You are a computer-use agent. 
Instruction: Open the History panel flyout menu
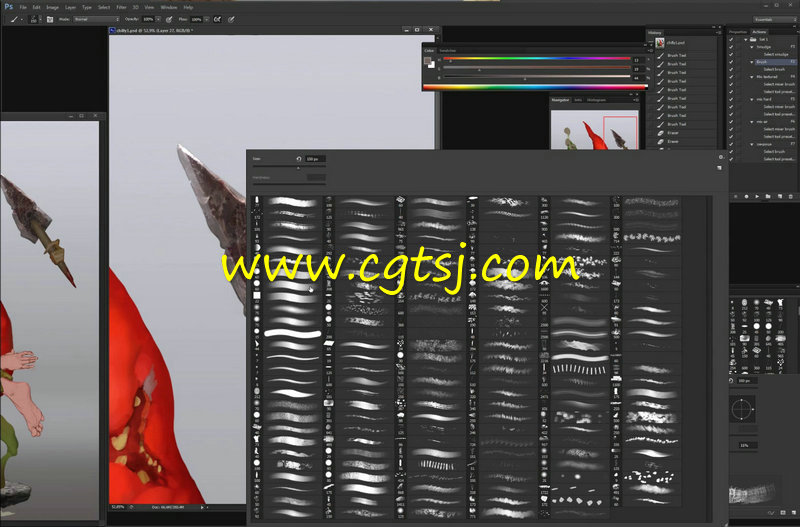click(x=718, y=33)
